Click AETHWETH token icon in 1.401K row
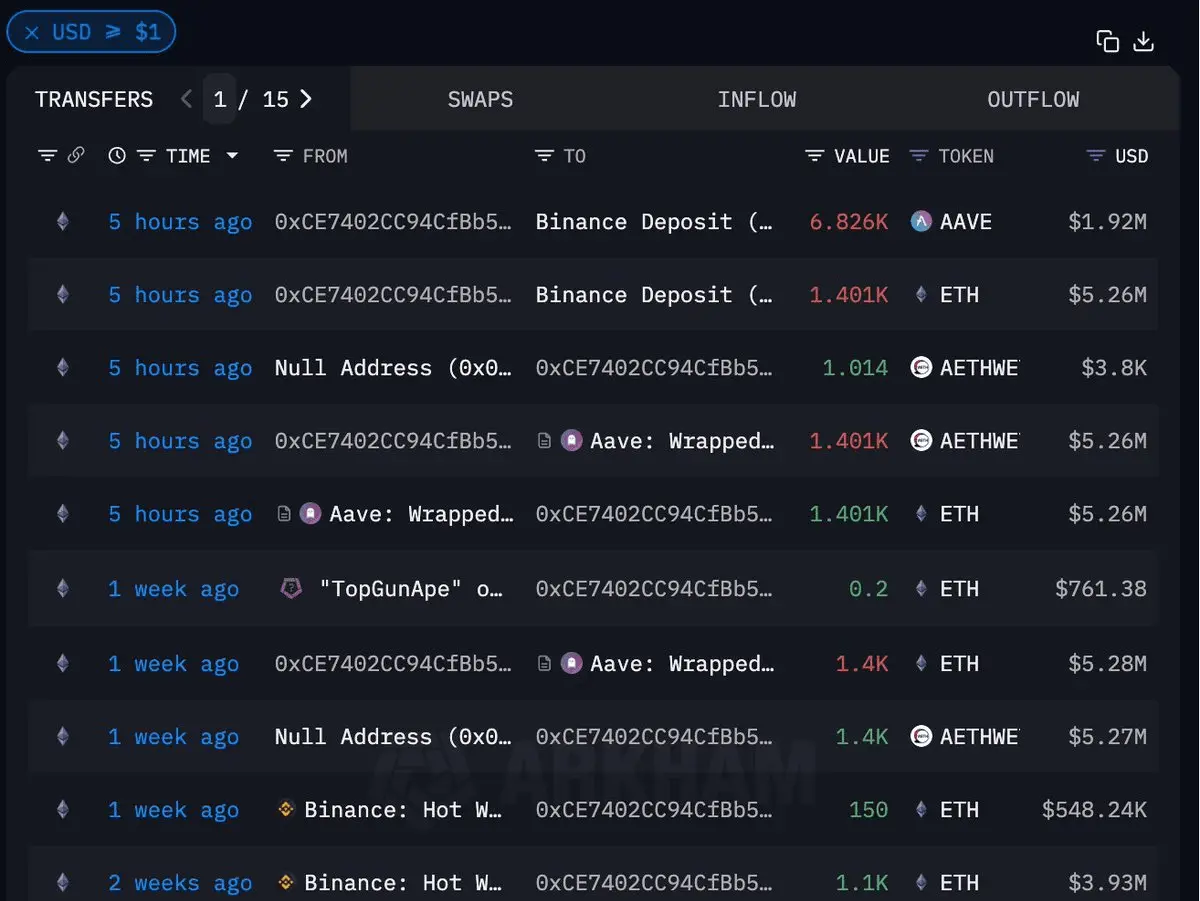 click(x=921, y=441)
